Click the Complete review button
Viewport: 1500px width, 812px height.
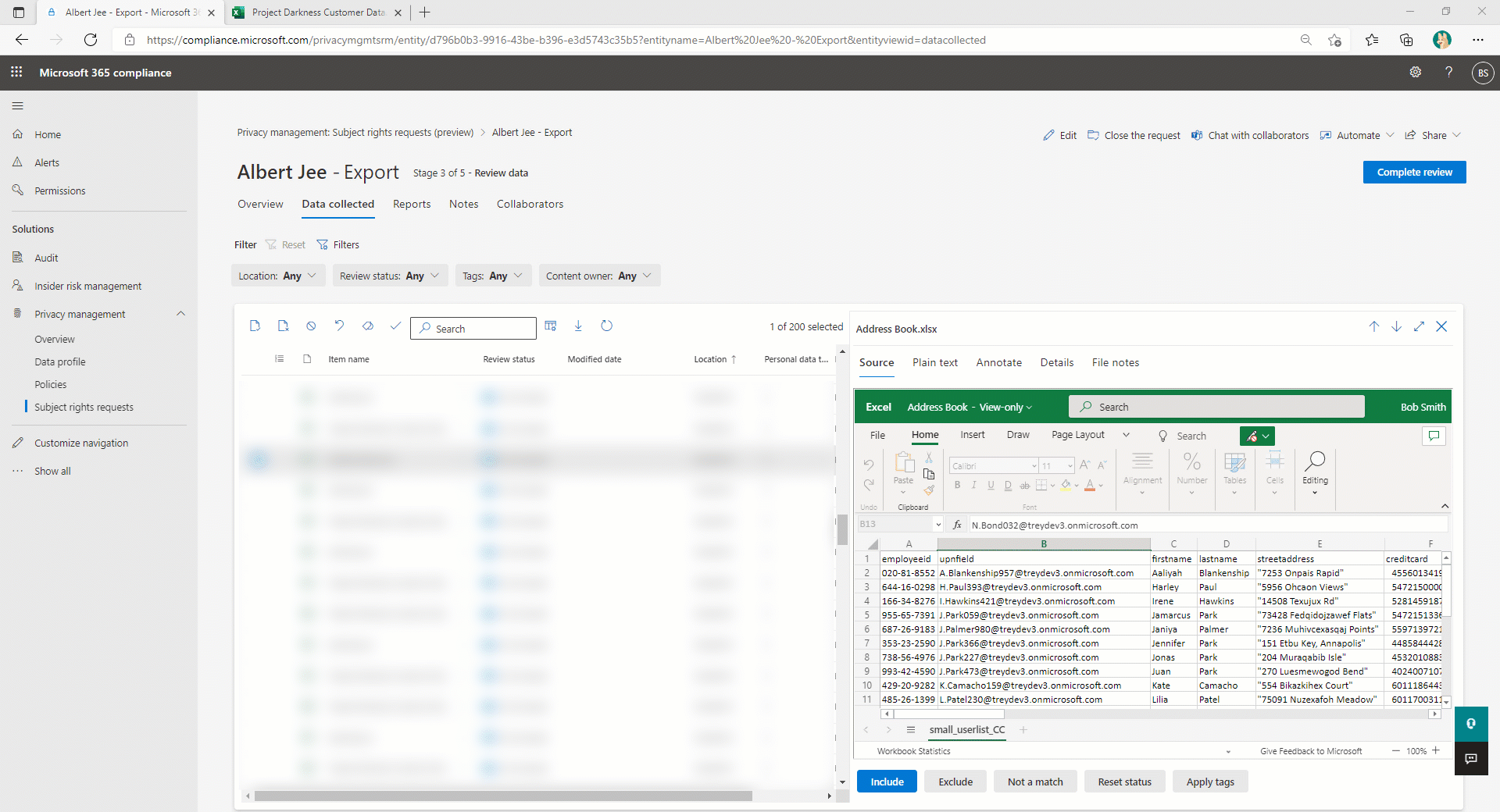1414,172
